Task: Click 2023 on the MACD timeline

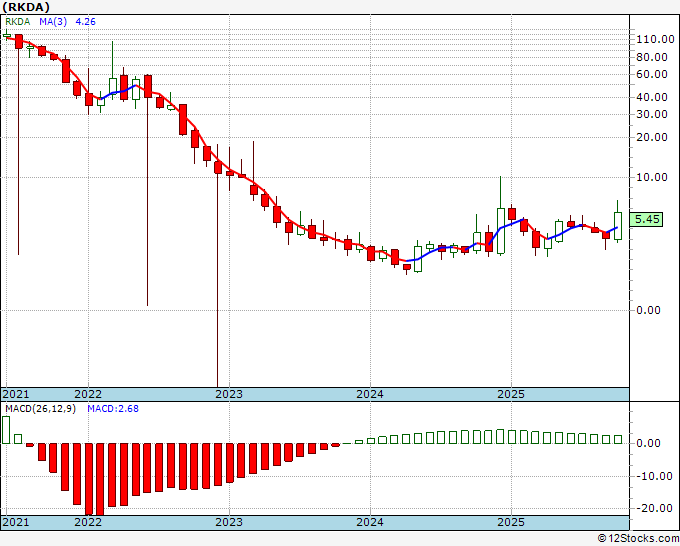Action: coord(229,522)
